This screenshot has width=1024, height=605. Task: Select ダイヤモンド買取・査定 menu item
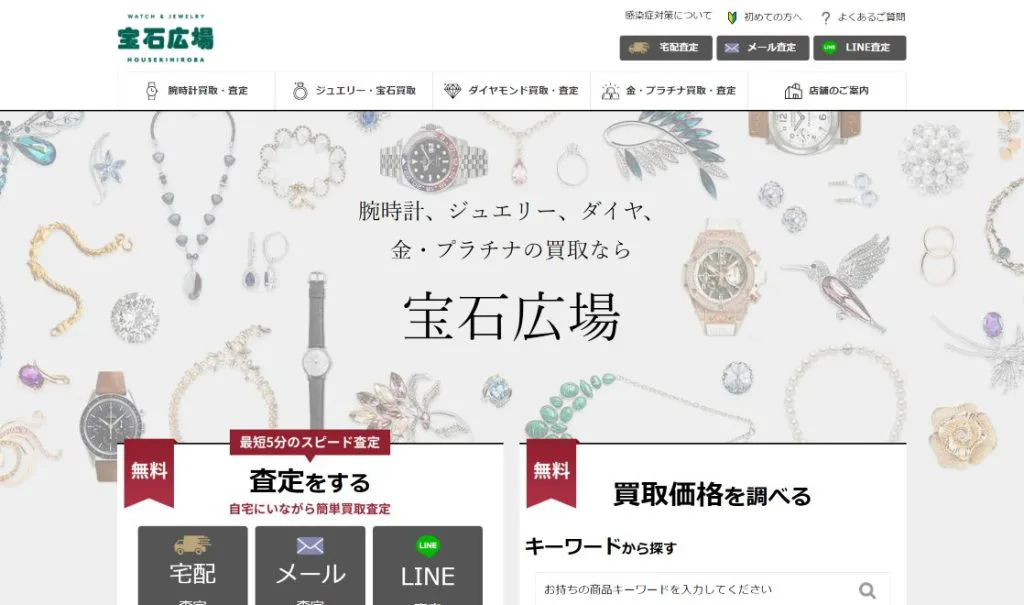[x=511, y=91]
